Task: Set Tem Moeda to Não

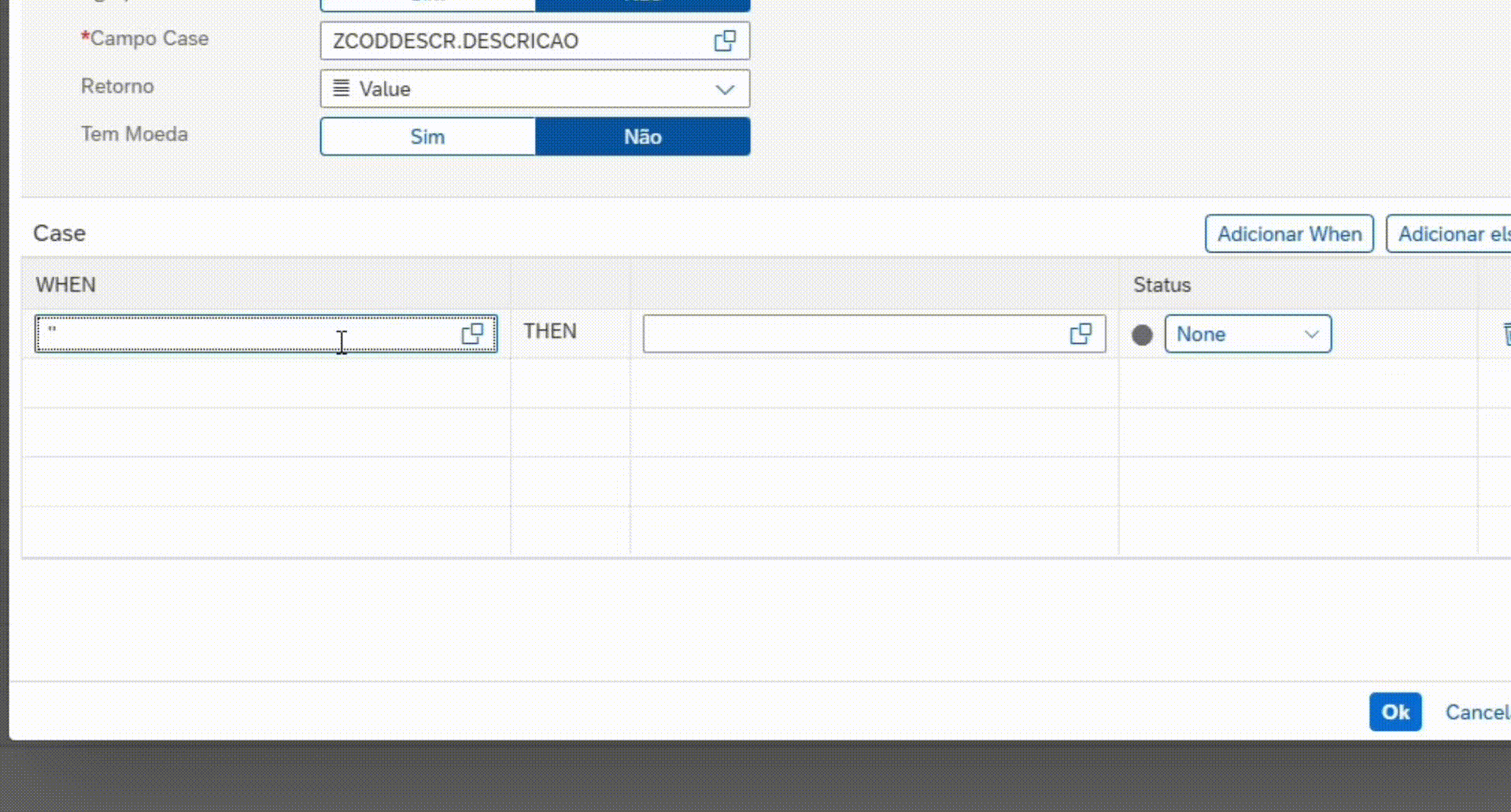Action: 642,137
